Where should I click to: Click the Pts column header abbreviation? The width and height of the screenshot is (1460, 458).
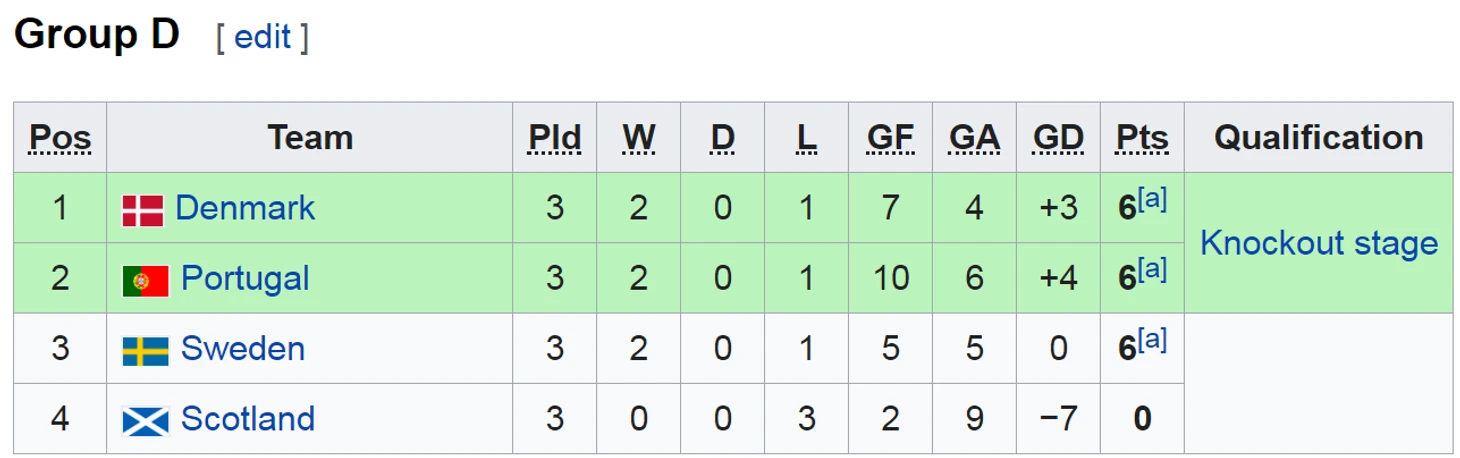point(1142,138)
